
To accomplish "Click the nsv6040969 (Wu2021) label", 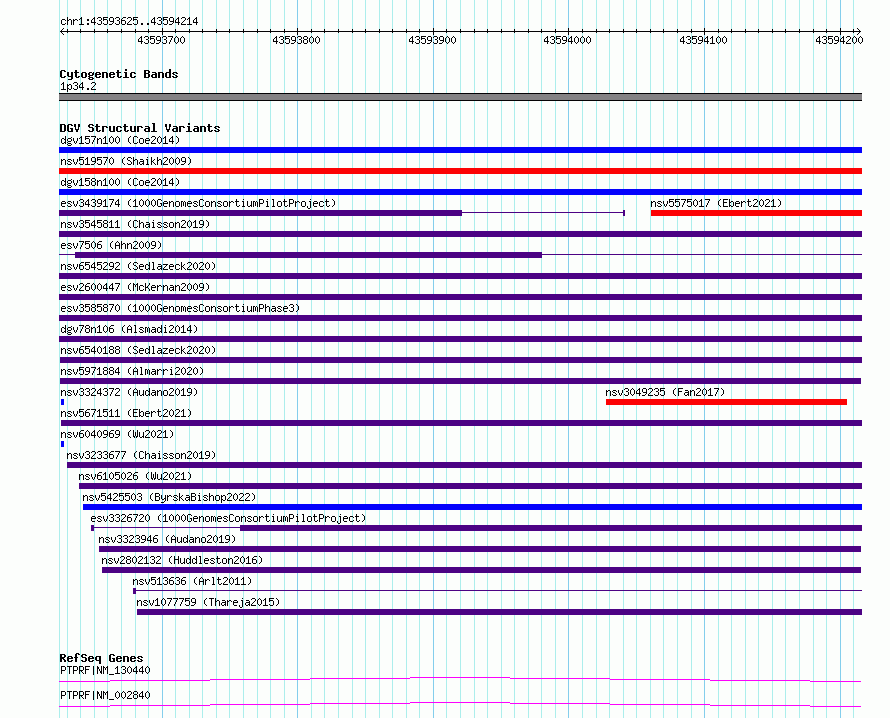I will pyautogui.click(x=117, y=434).
